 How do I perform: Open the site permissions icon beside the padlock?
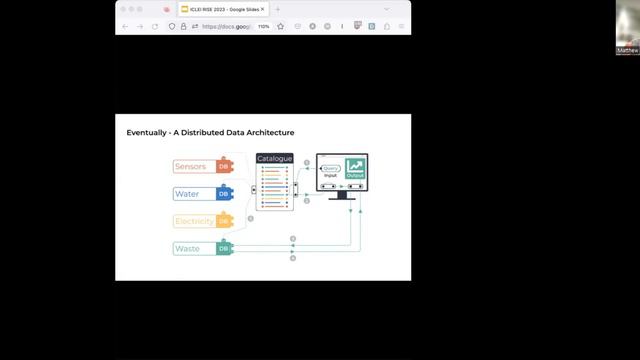click(x=195, y=26)
